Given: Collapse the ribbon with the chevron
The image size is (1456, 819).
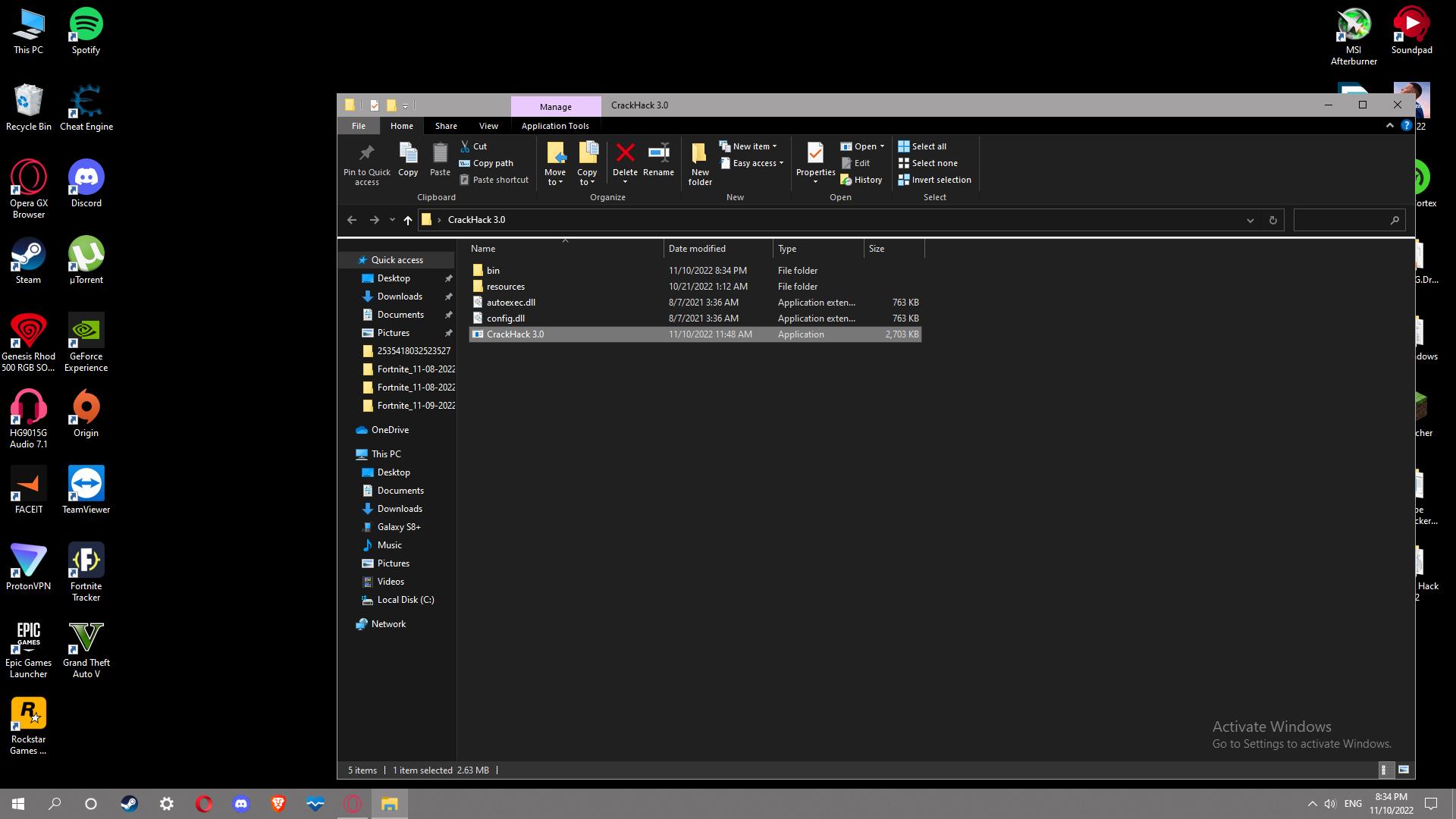Looking at the screenshot, I should [1390, 126].
